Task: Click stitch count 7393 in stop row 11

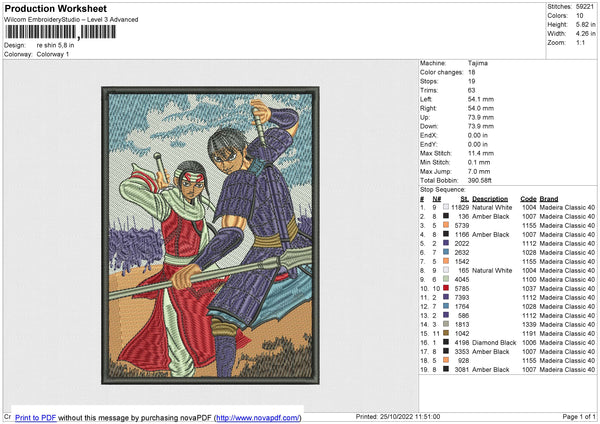Action: (462, 297)
